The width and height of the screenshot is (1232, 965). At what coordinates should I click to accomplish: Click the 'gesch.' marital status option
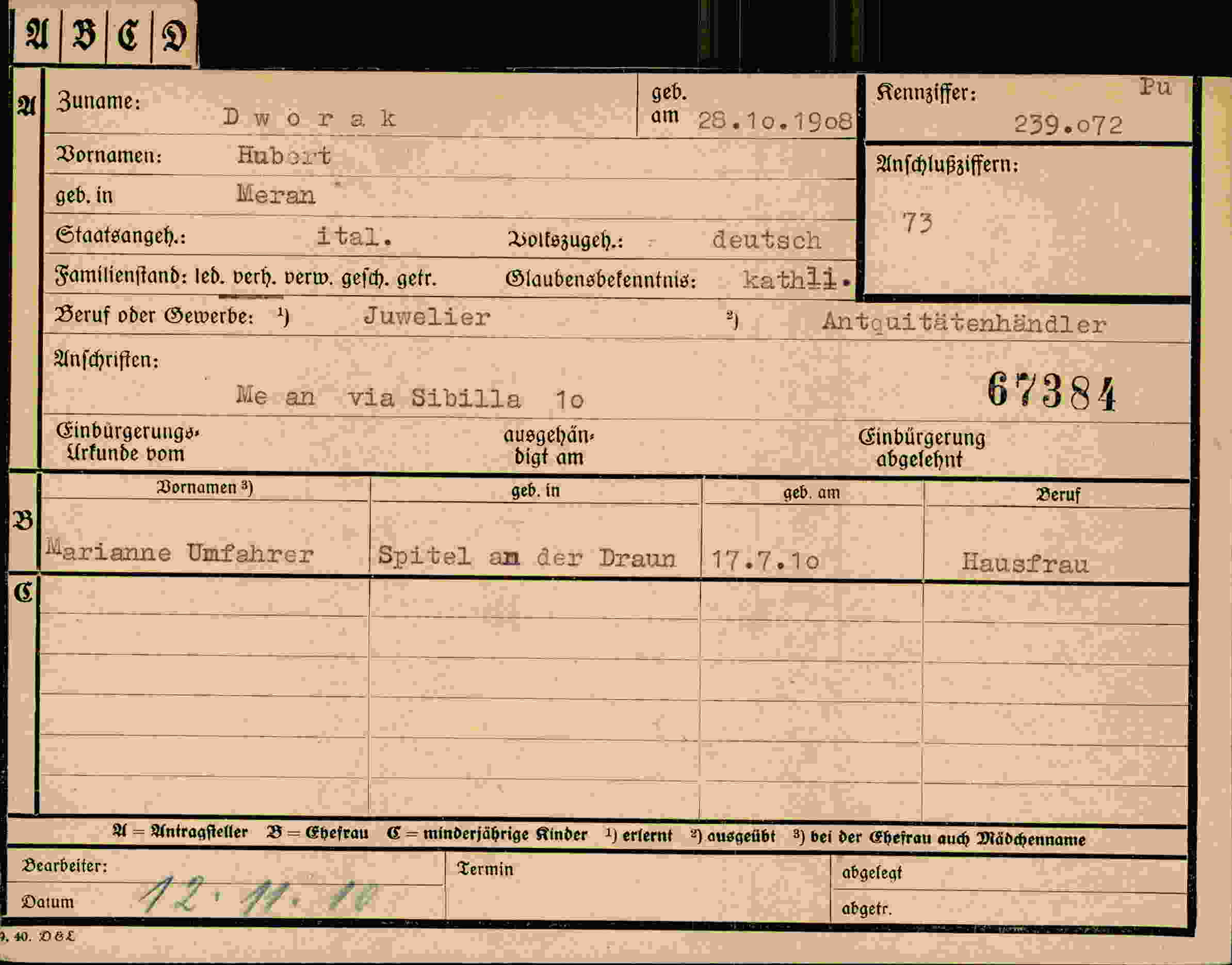pyautogui.click(x=364, y=279)
